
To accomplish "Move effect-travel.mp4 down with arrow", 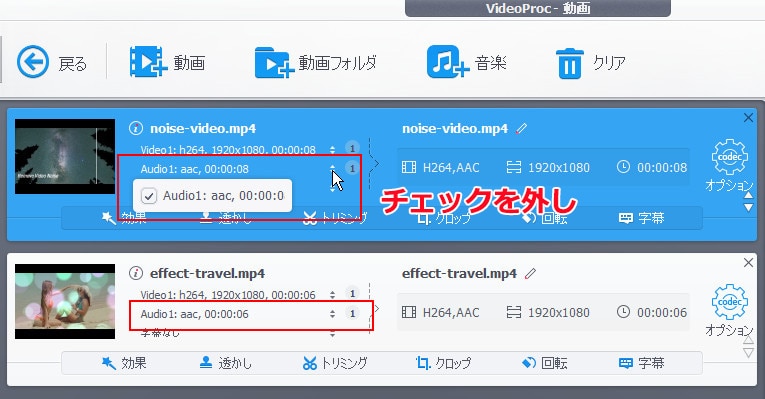I will (x=748, y=353).
